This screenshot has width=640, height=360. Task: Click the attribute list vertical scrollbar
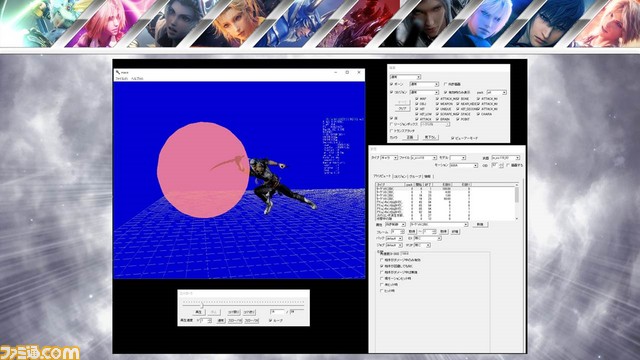(x=517, y=202)
